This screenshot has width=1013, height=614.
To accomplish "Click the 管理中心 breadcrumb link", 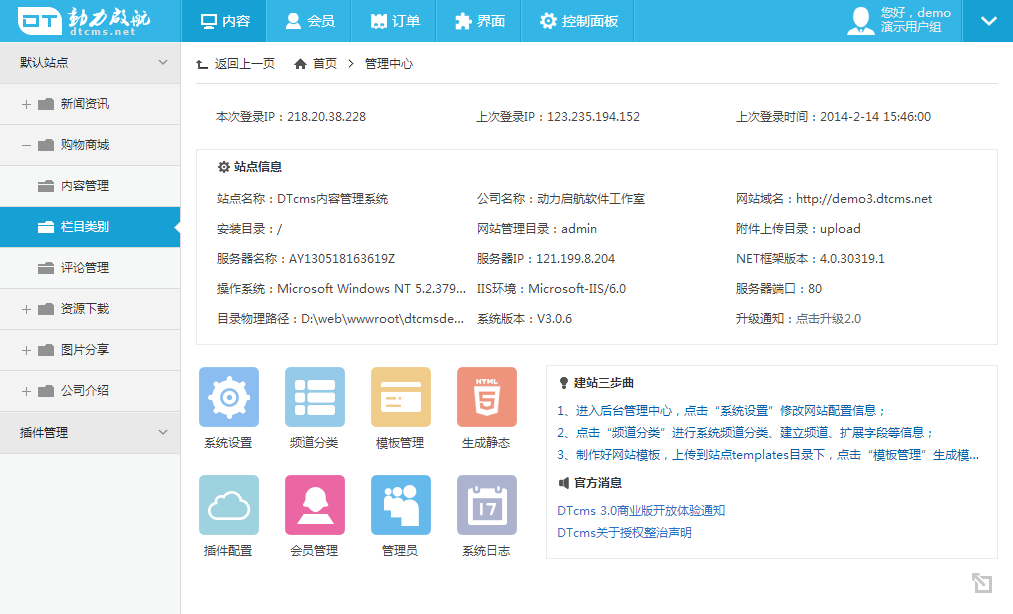I will 389,63.
